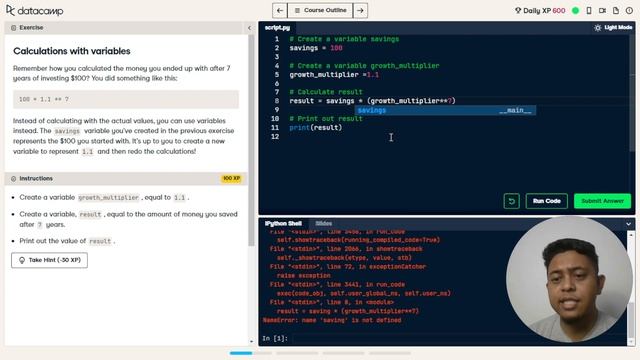Select the script.py tab

tap(277, 28)
